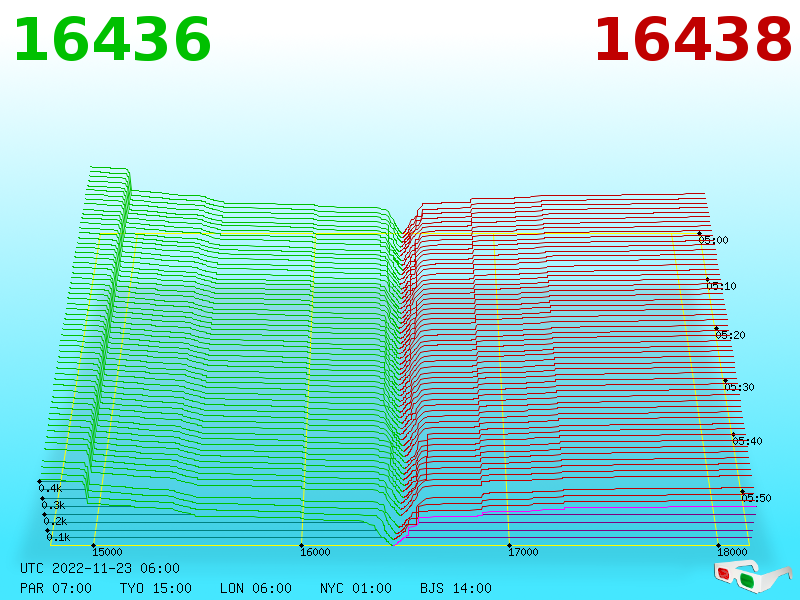This screenshot has height=600, width=800.
Task: Click the 05:30 time marker
Action: 739,387
